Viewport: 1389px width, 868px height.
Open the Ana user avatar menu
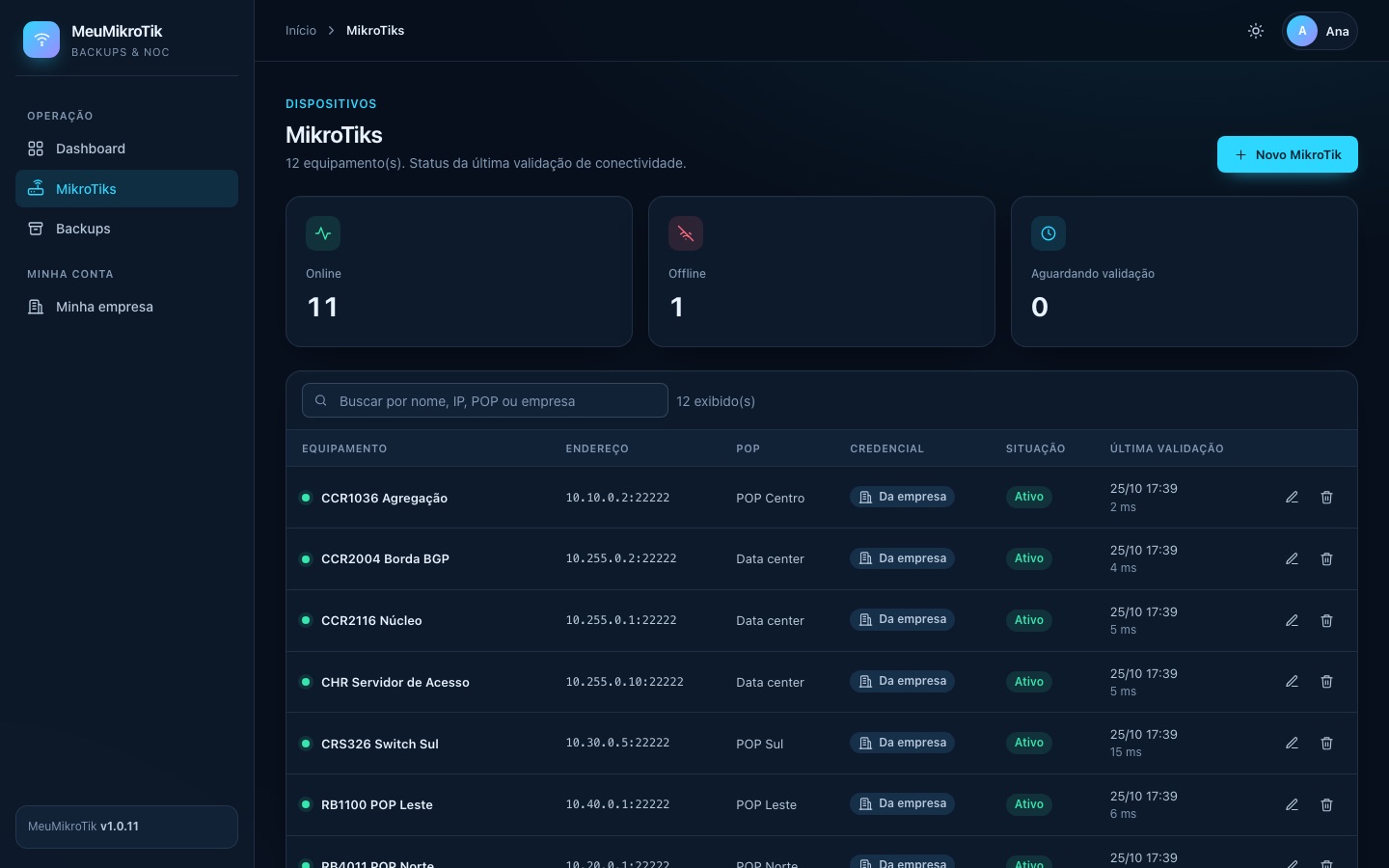[1320, 31]
